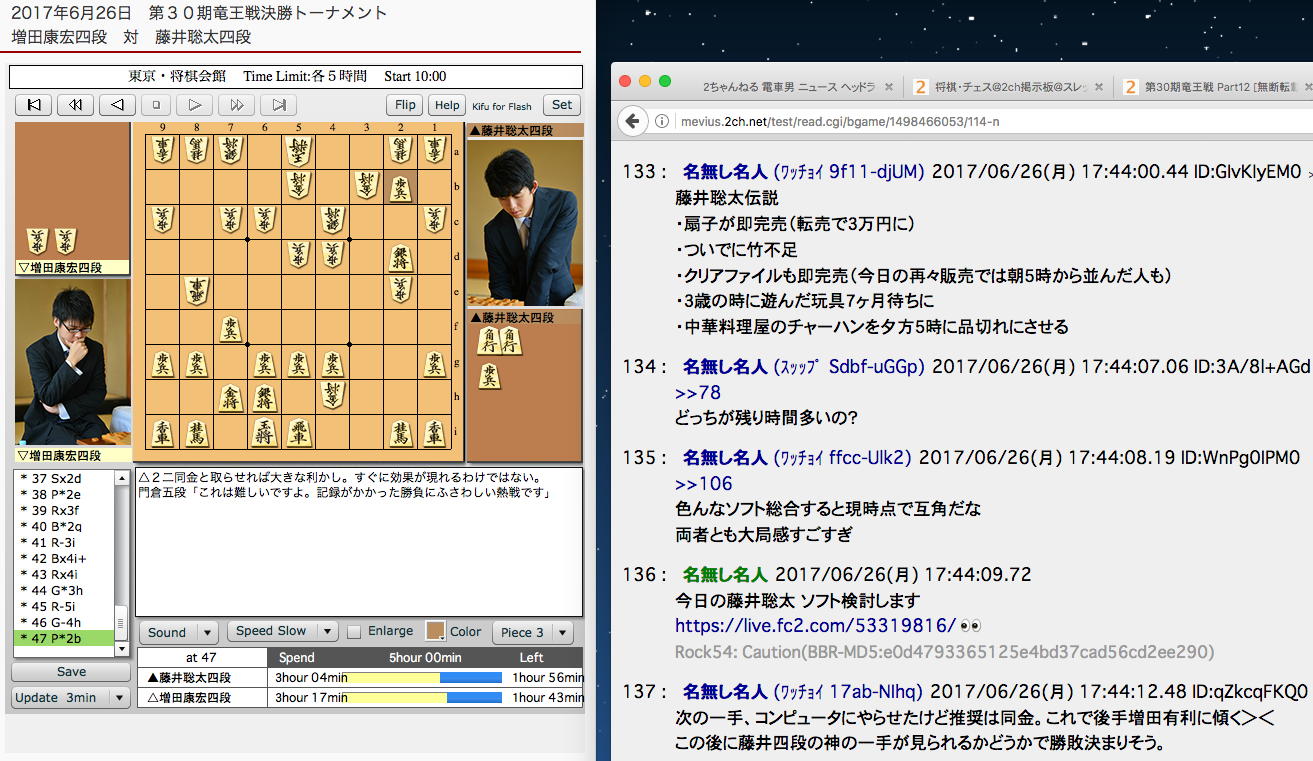Image resolution: width=1313 pixels, height=761 pixels.
Task: Jump to the first move of the kifu
Action: (x=33, y=105)
